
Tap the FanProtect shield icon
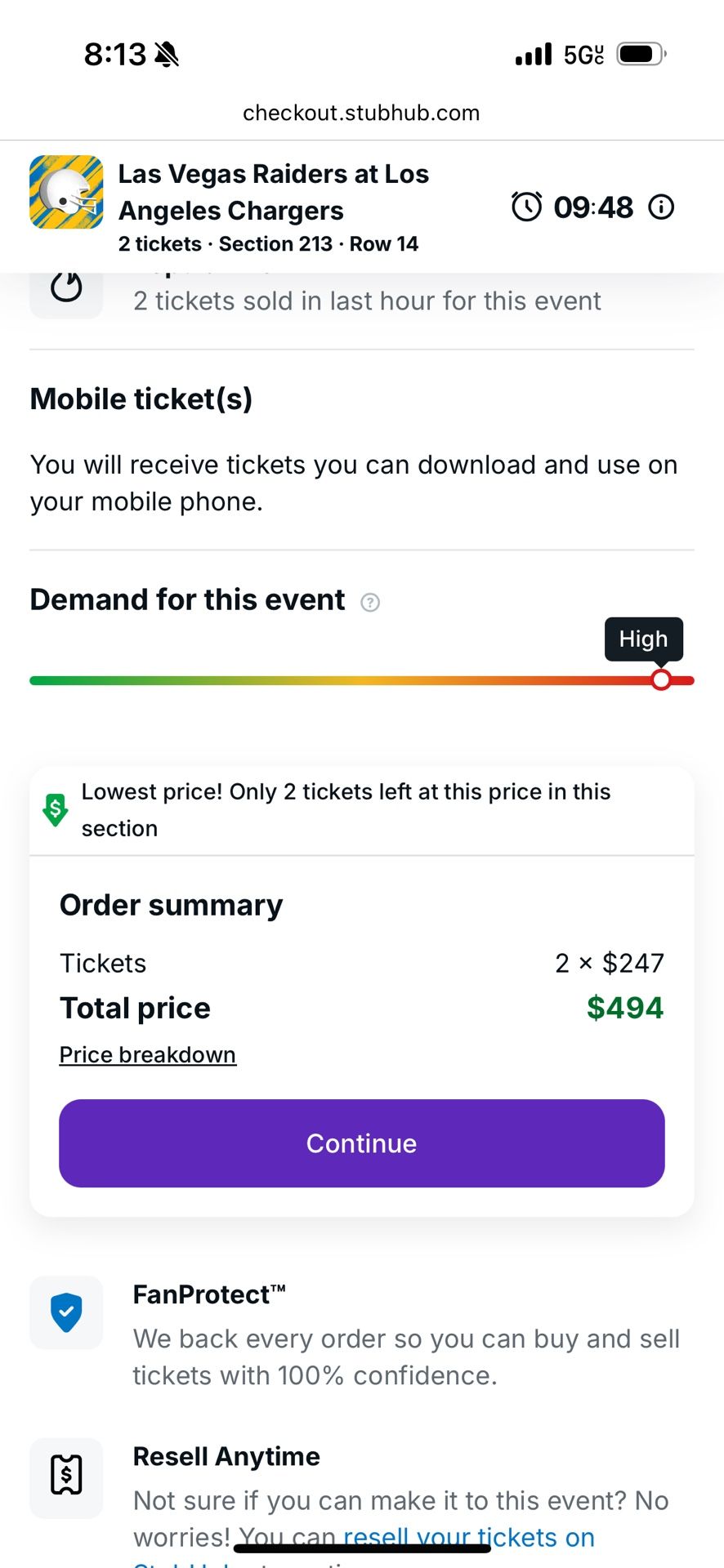(66, 1312)
